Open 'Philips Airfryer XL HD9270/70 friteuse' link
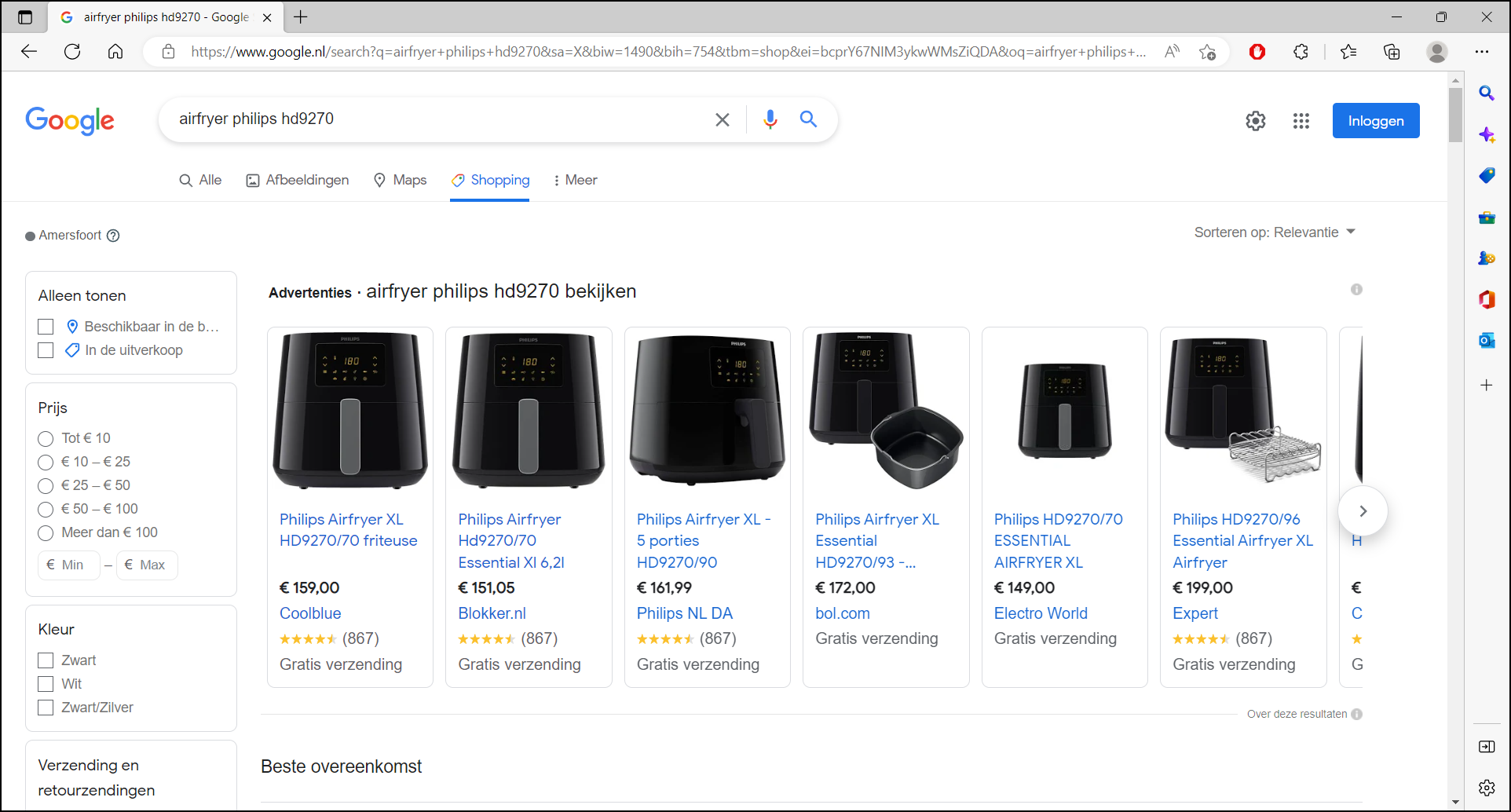 point(349,530)
